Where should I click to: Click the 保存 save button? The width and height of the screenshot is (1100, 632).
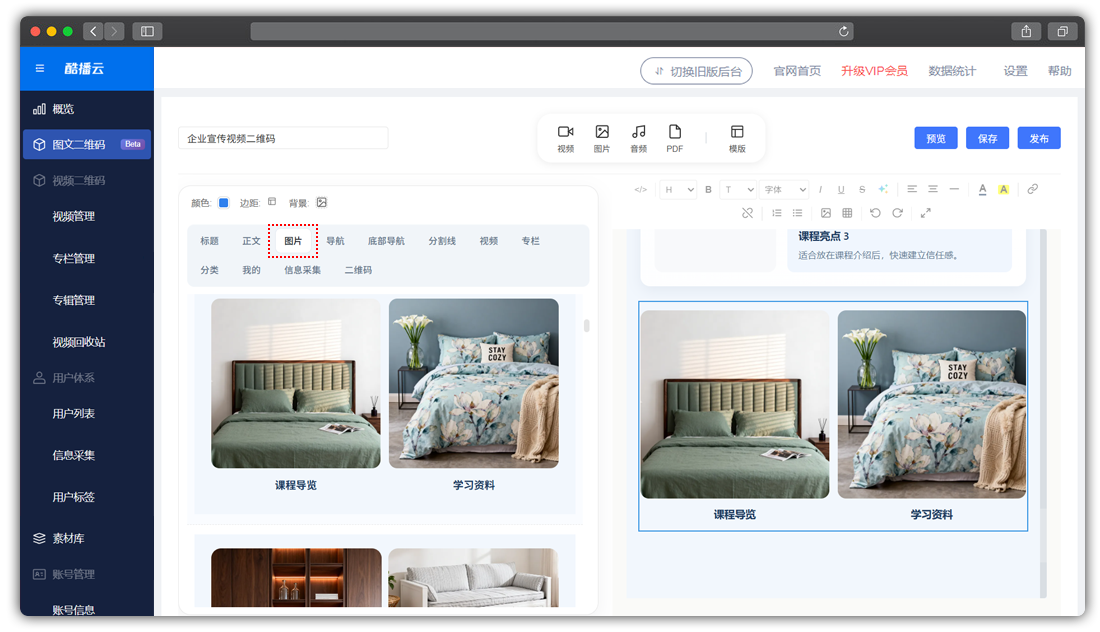point(987,139)
